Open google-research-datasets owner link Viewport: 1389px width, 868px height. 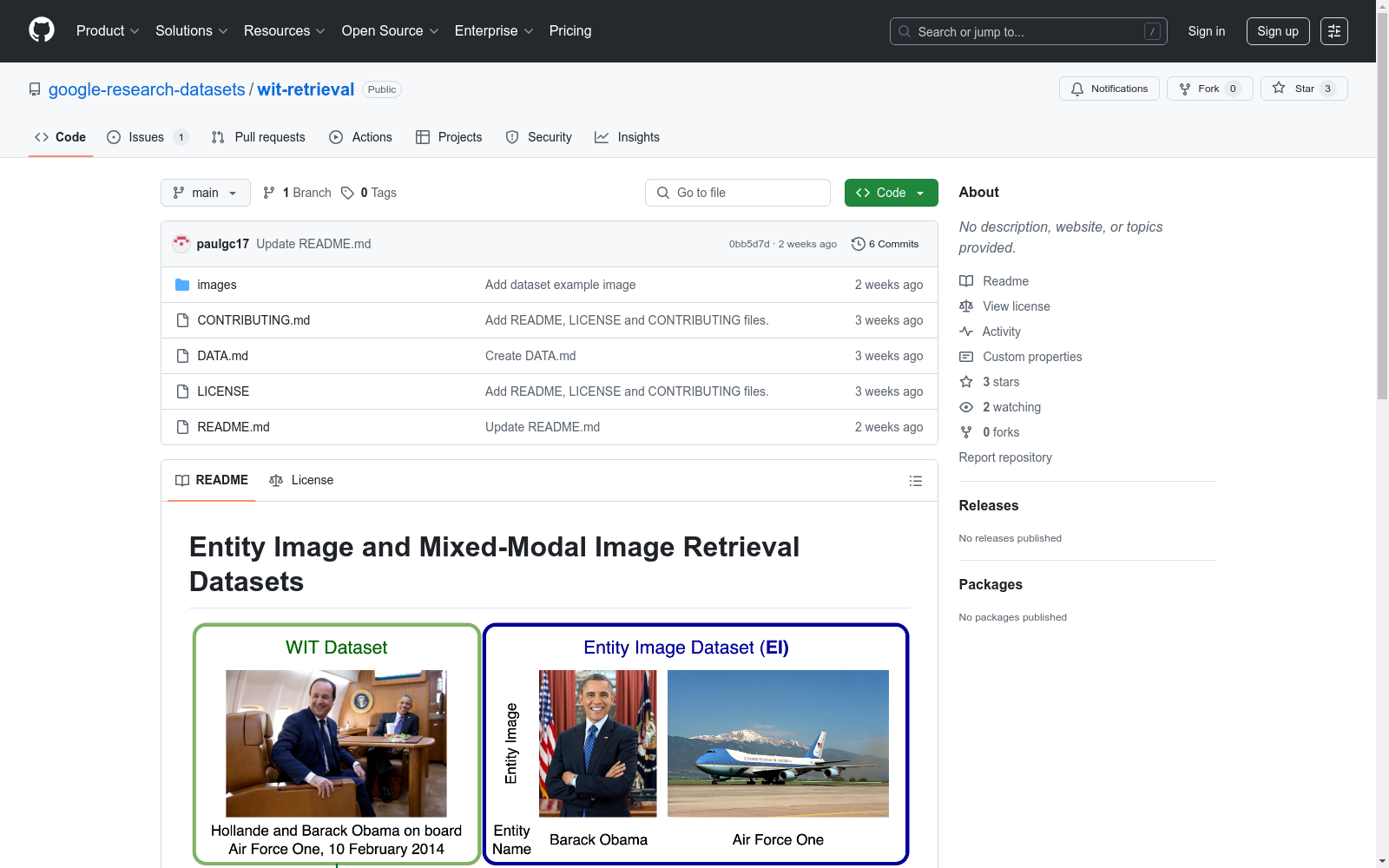pyautogui.click(x=147, y=89)
